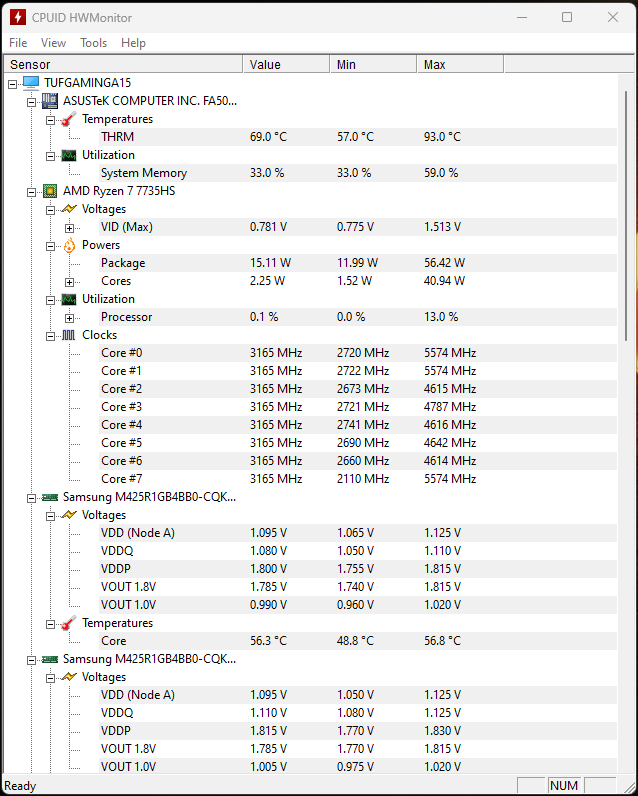The image size is (638, 796).
Task: Collapse the Powers group
Action: (50, 246)
